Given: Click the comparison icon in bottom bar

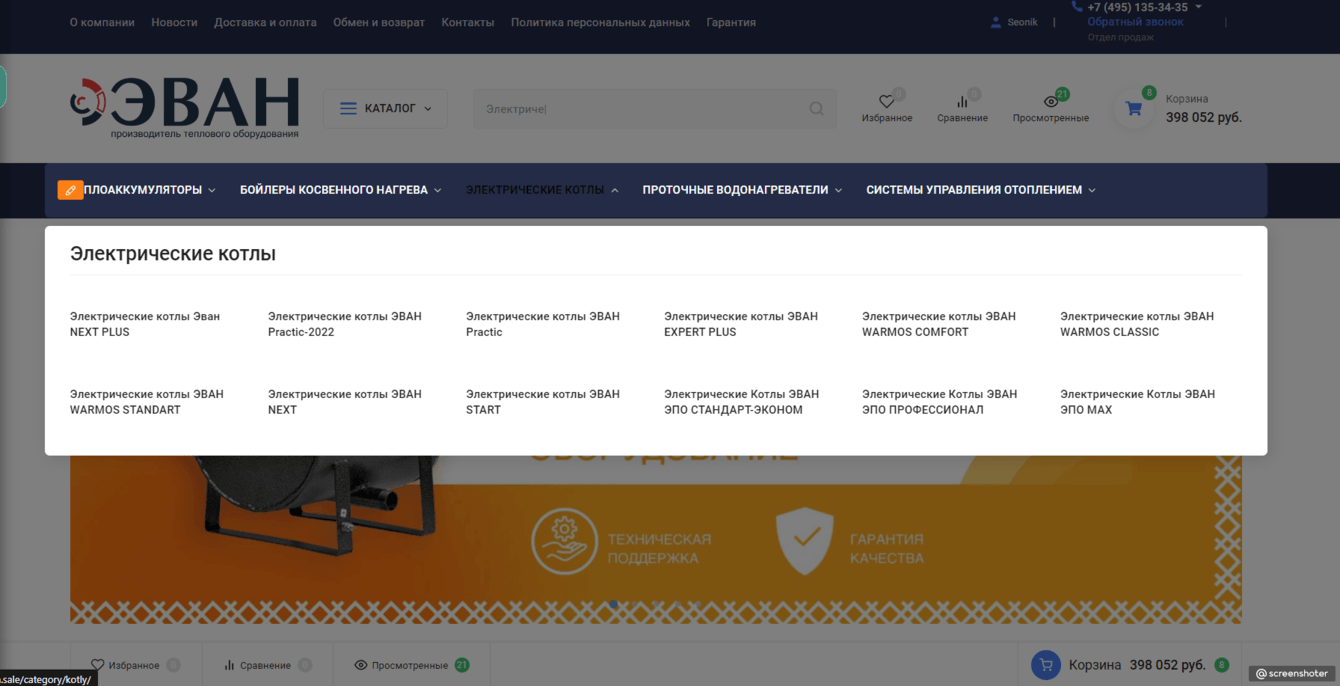Looking at the screenshot, I should 229,665.
